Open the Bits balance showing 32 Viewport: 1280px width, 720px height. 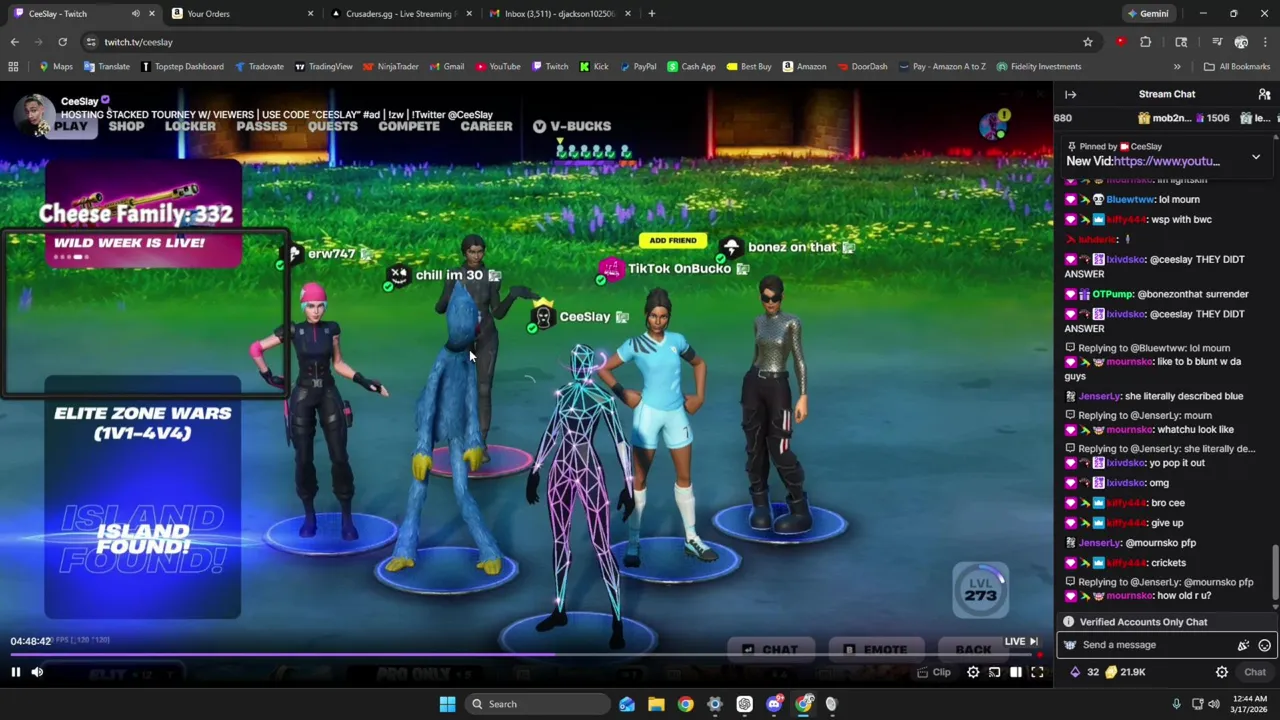pos(1085,672)
